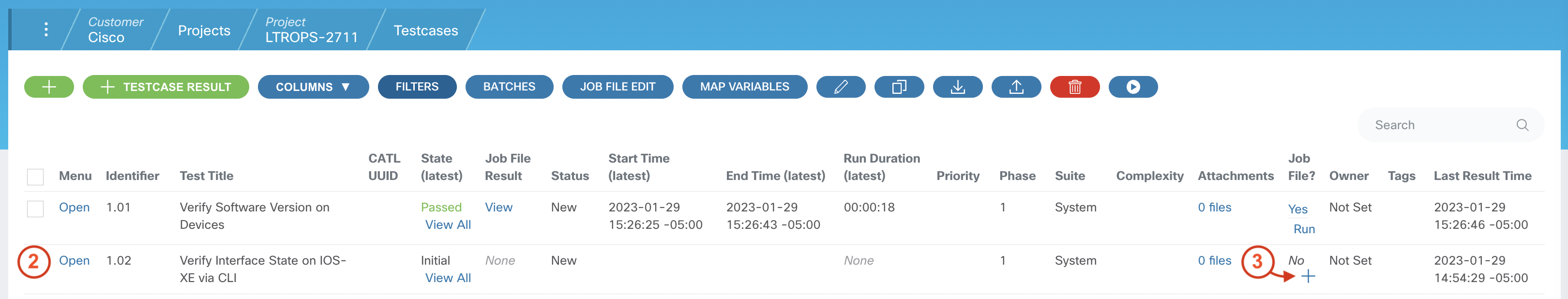The image size is (1568, 299).
Task: Click Run link for testcase 1.01
Action: [x=1304, y=229]
